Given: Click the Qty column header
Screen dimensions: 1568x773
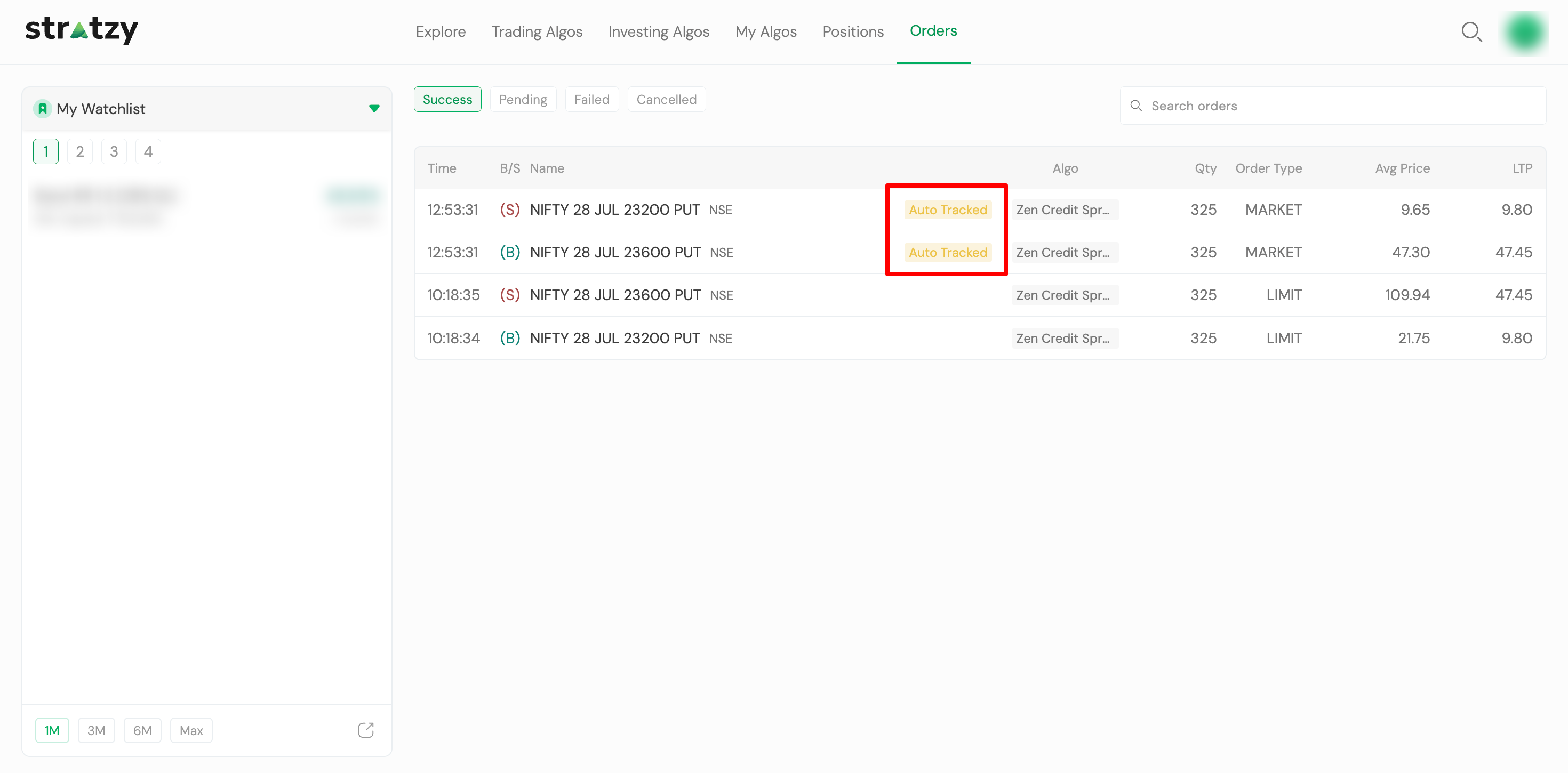Looking at the screenshot, I should pyautogui.click(x=1205, y=168).
